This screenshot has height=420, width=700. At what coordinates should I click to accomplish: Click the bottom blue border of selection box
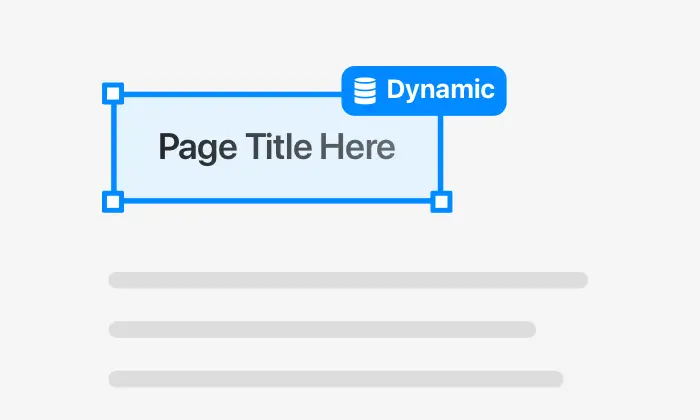(x=277, y=201)
